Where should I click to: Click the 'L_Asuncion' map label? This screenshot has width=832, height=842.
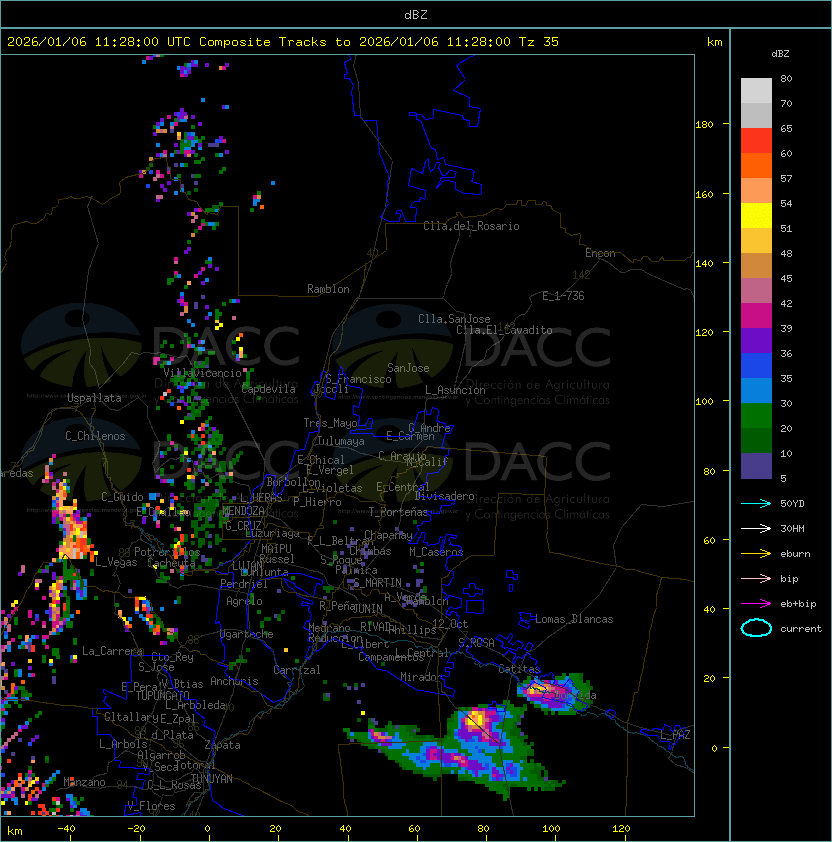tap(455, 390)
